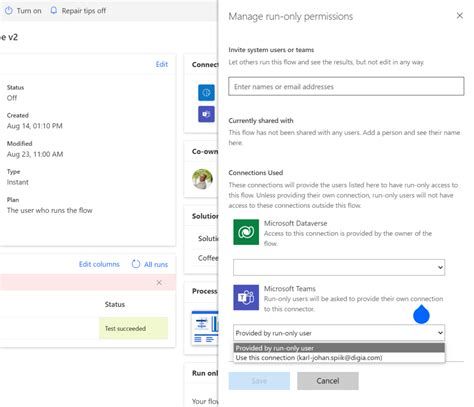Open the Edit columns link
Image resolution: width=474 pixels, height=407 pixels.
99,264
